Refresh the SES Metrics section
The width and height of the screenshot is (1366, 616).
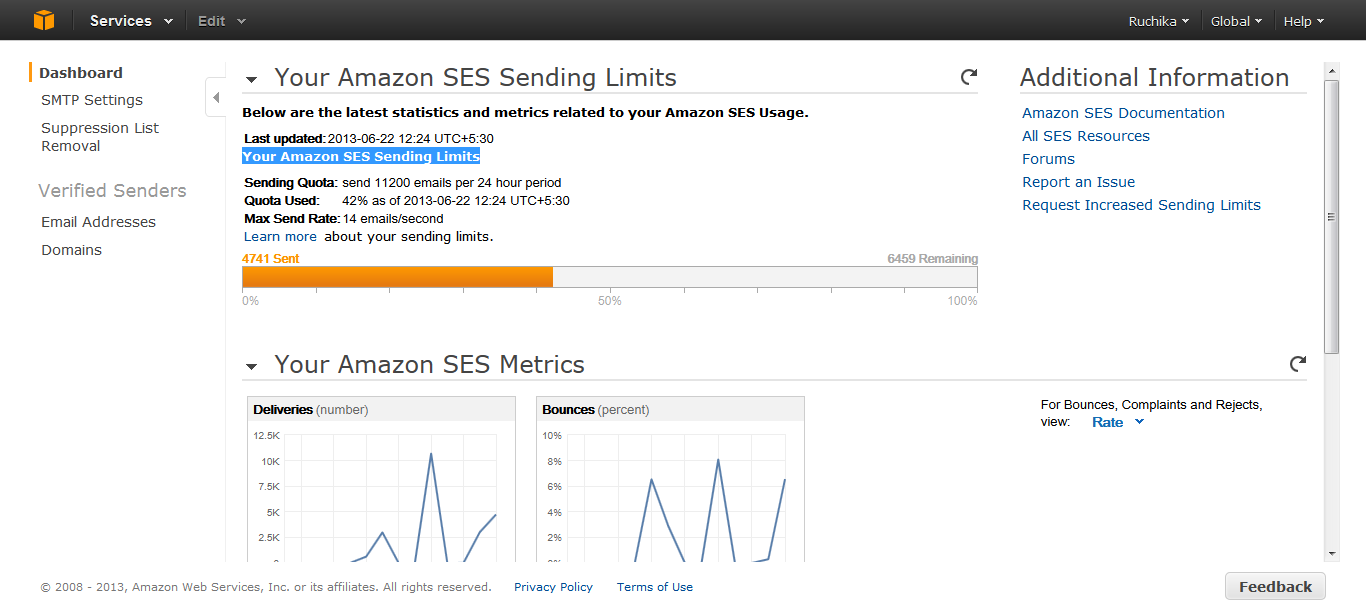(x=1297, y=364)
